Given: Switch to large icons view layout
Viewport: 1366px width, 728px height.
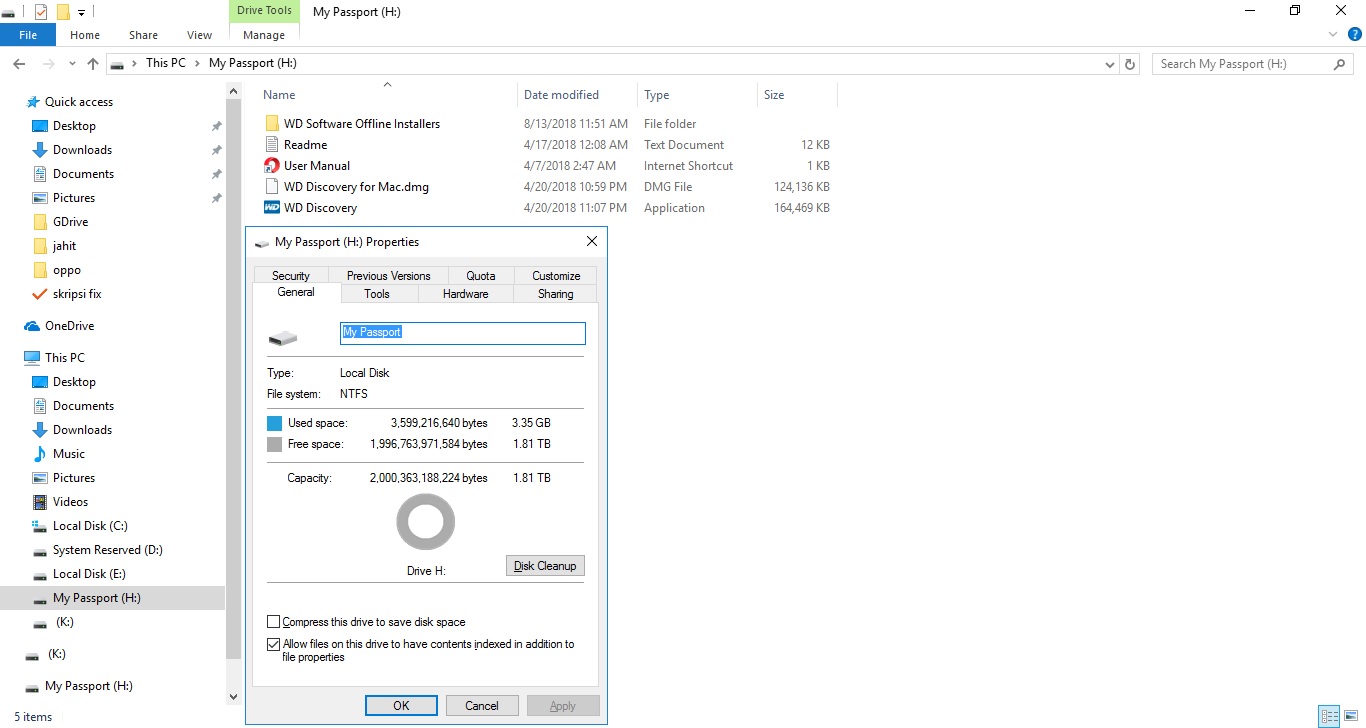Looking at the screenshot, I should pyautogui.click(x=1351, y=716).
